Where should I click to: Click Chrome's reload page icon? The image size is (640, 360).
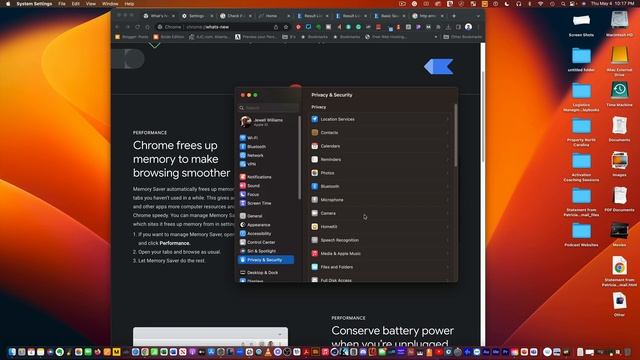click(138, 27)
